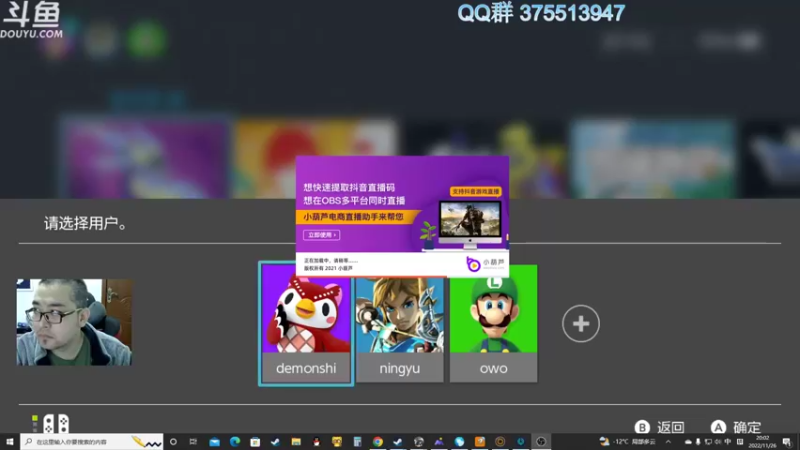This screenshot has width=800, height=450.
Task: Open the orange square app on taskbar
Action: pyautogui.click(x=480, y=442)
